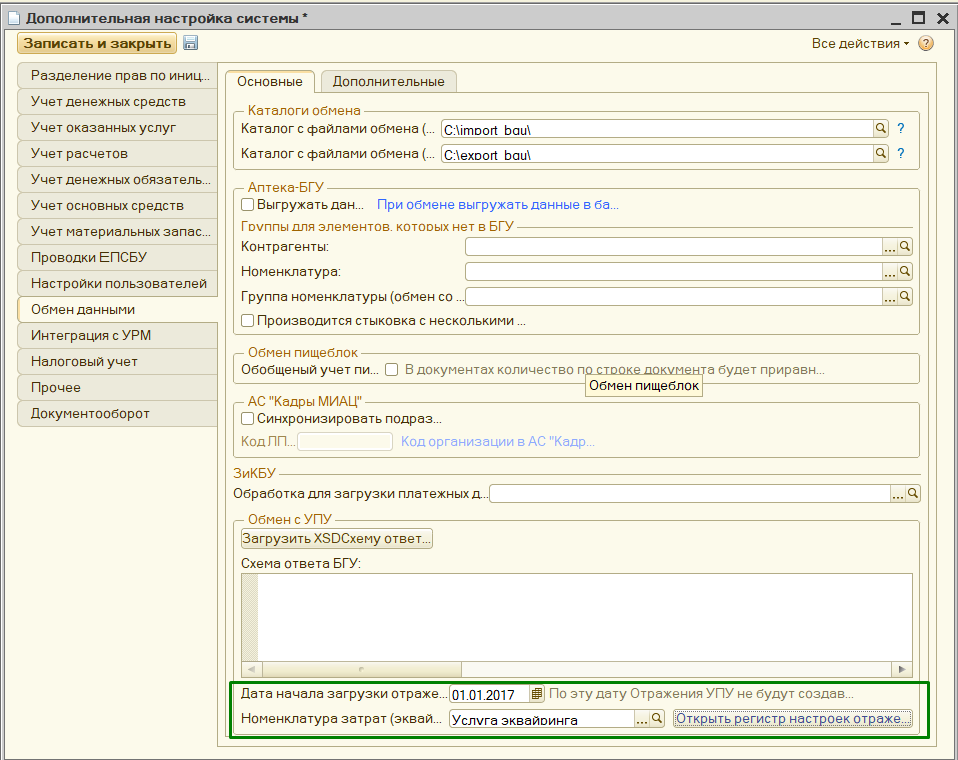Switch to the Дополнительные tab

coord(388,81)
